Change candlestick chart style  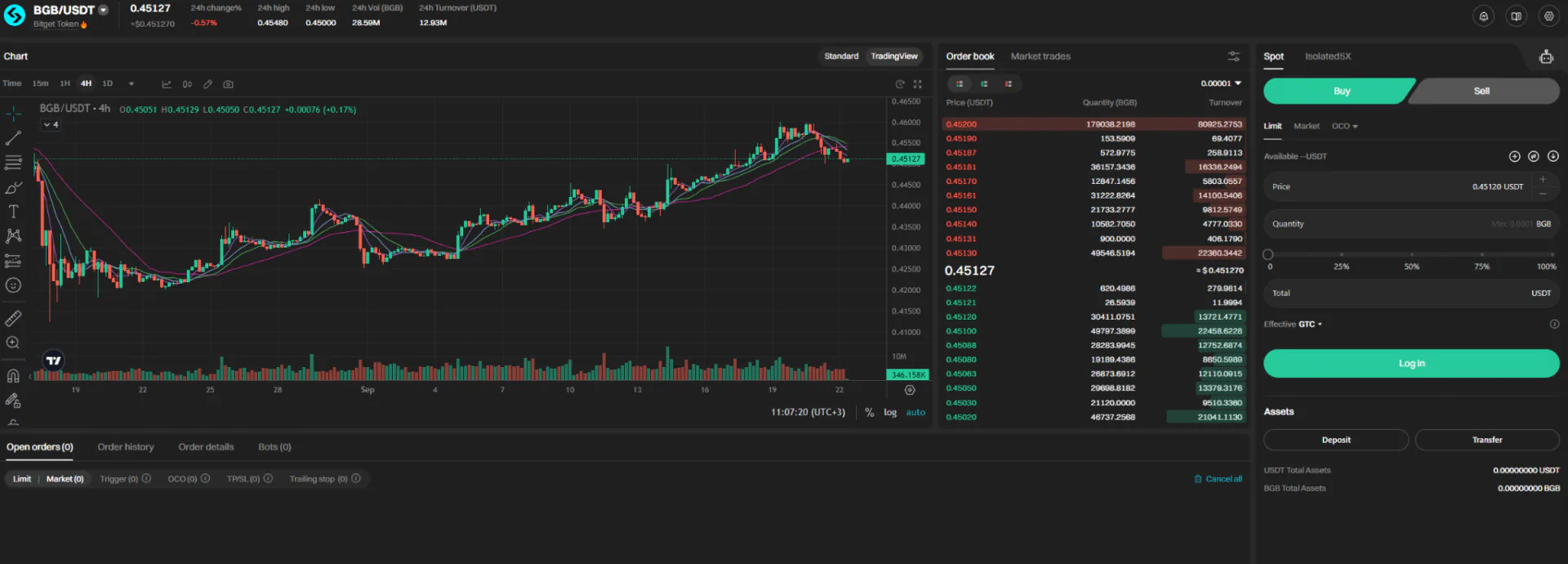coord(187,84)
